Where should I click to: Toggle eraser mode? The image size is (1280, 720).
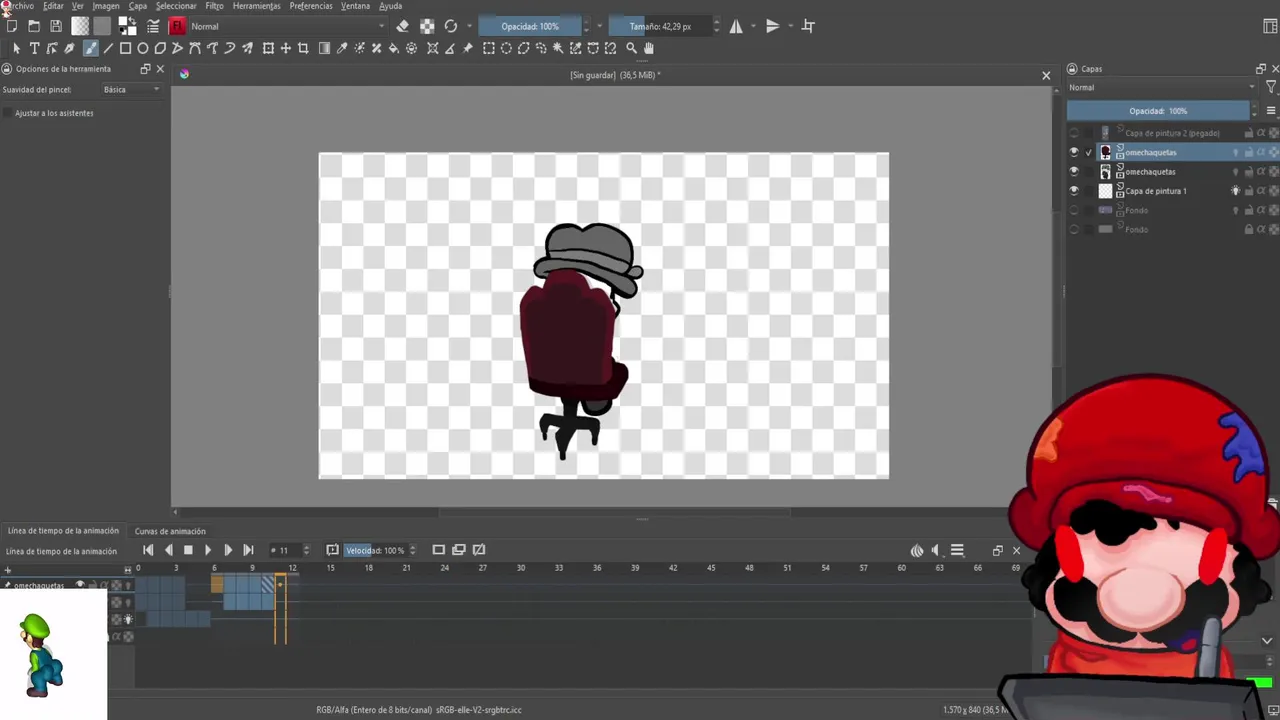click(402, 26)
